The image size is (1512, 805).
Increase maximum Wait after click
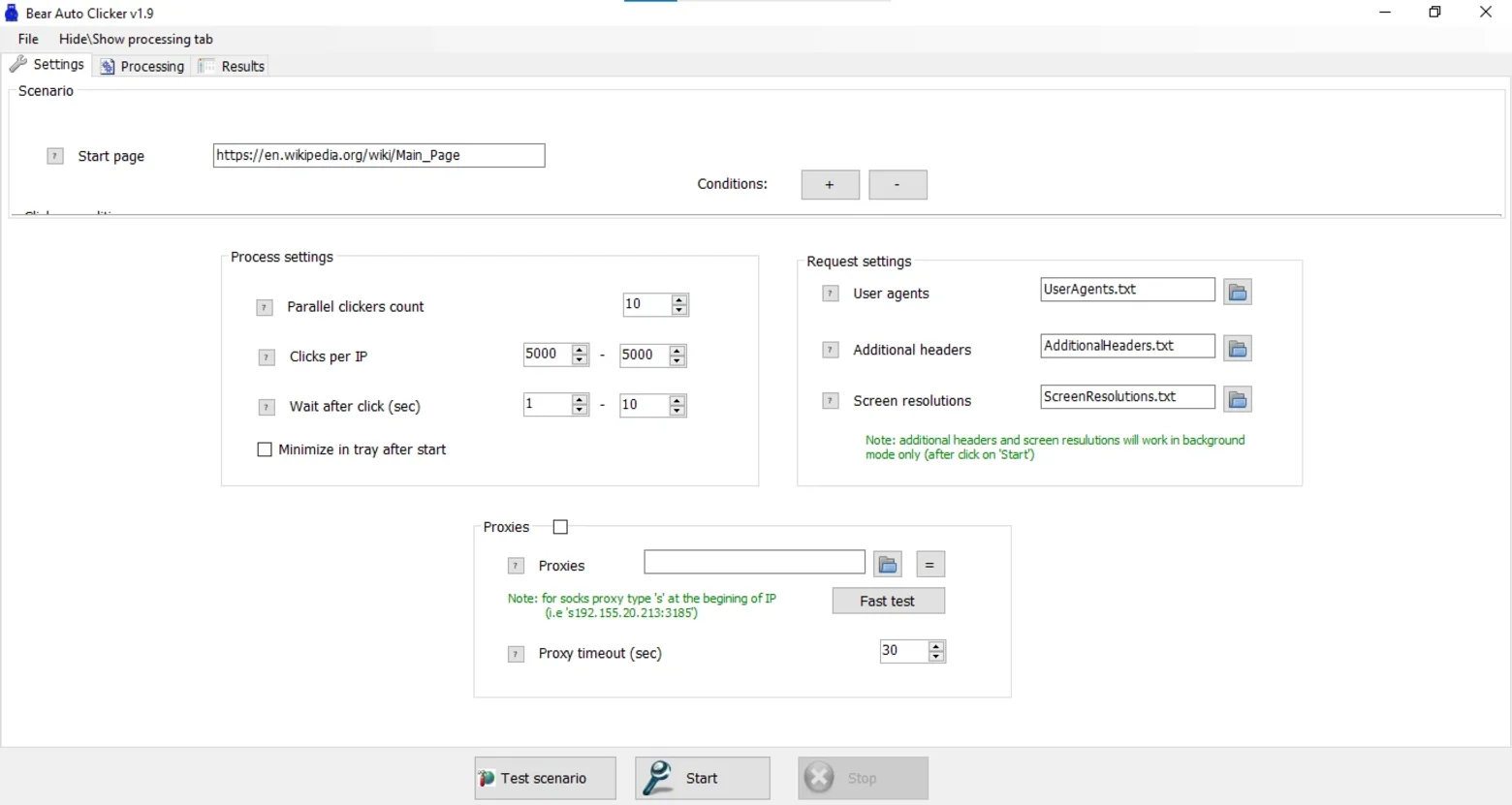pyautogui.click(x=677, y=400)
